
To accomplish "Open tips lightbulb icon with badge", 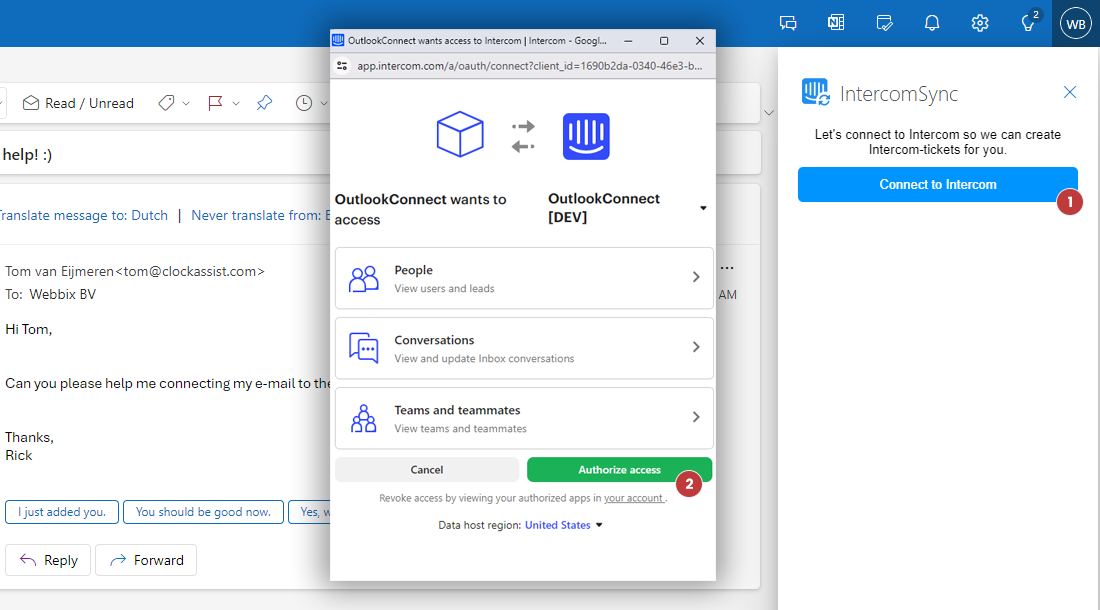I will (1029, 22).
